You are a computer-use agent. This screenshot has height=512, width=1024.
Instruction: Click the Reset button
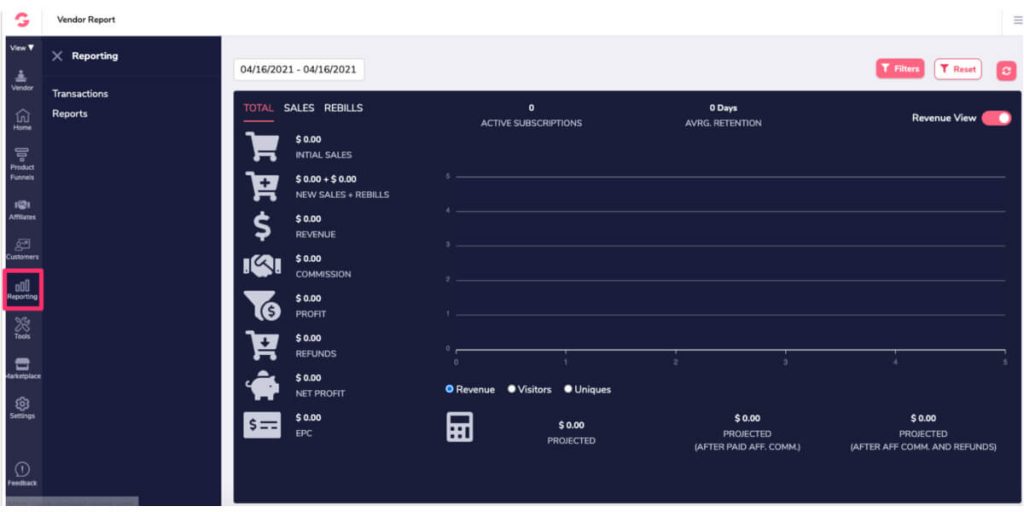(x=958, y=69)
